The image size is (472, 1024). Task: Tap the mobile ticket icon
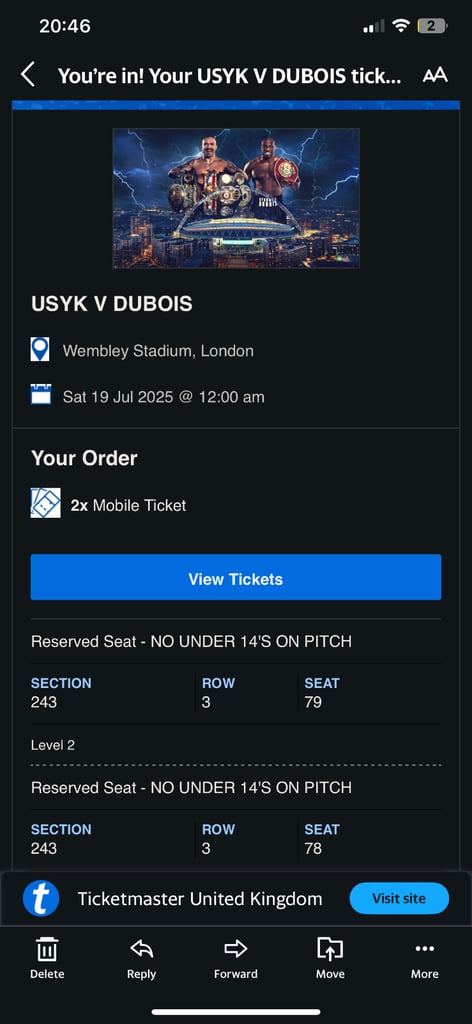coord(46,503)
